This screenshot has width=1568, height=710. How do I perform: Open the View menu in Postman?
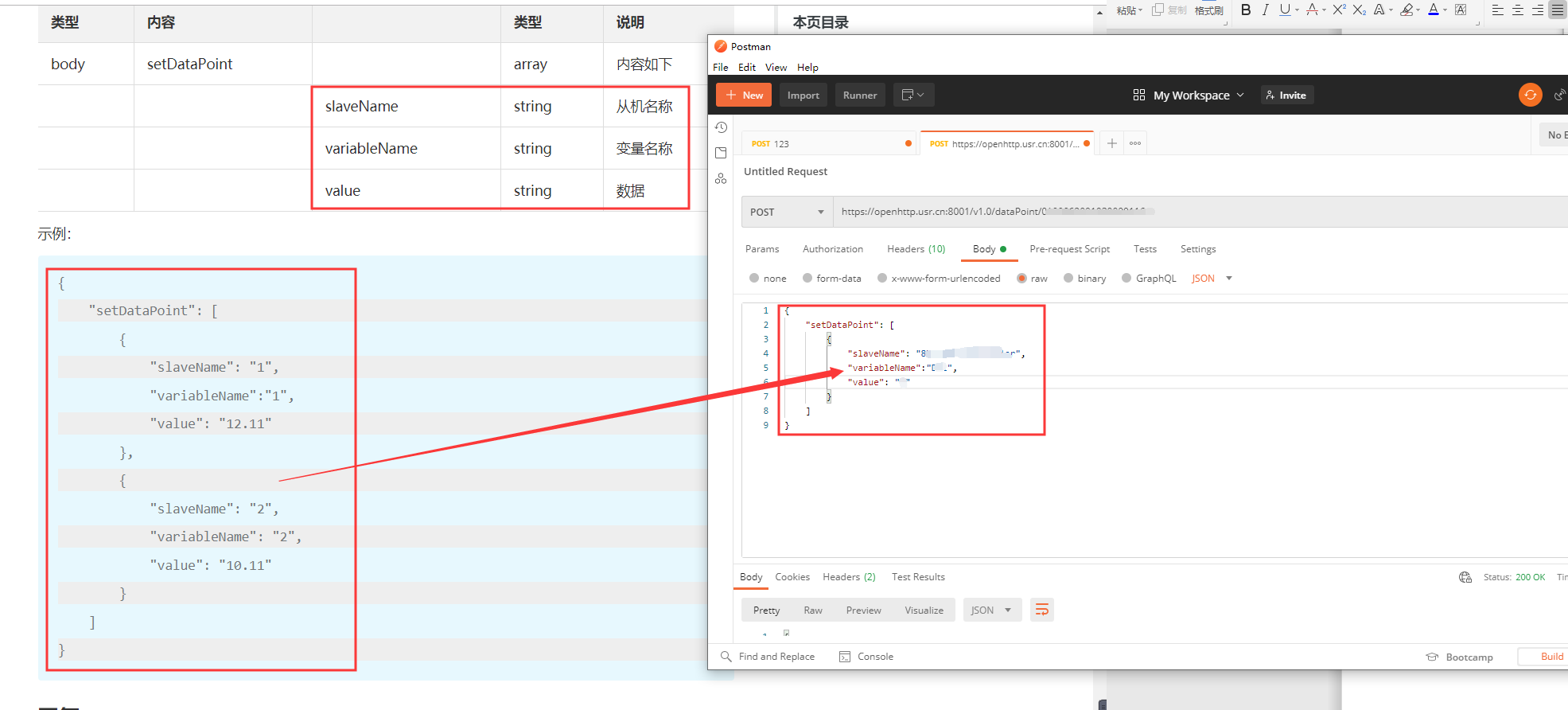(776, 67)
